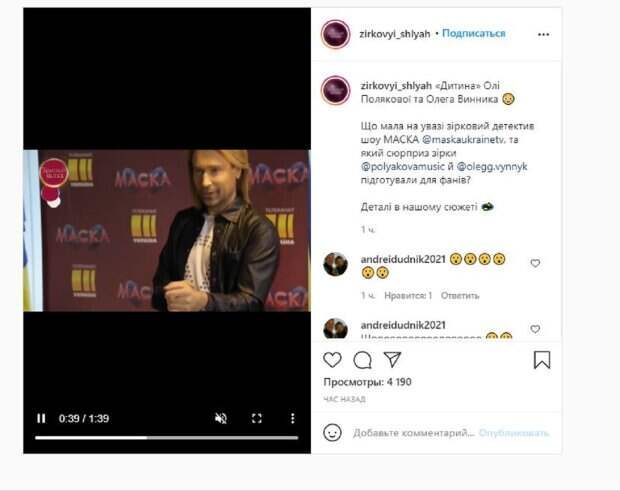Open the emoji picker smiley icon

[332, 432]
